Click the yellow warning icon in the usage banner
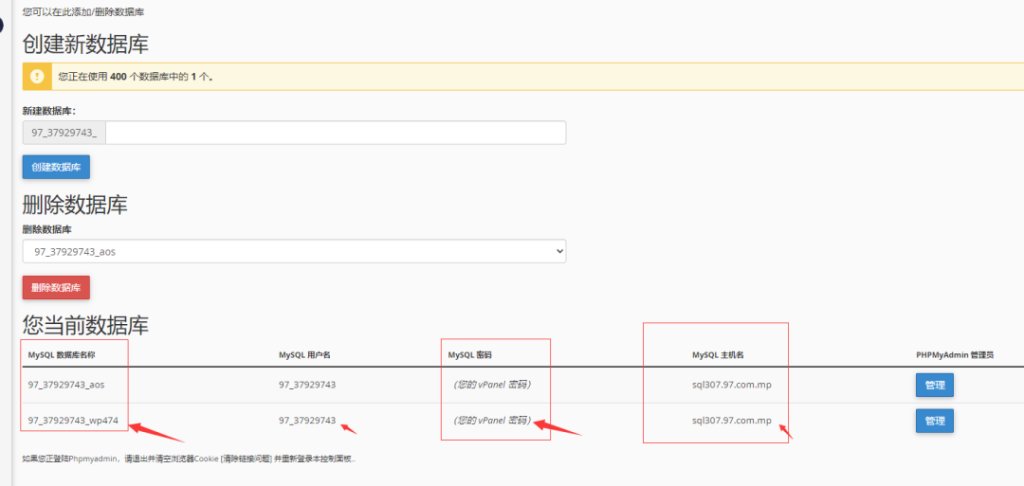This screenshot has width=1024, height=486. point(37,76)
